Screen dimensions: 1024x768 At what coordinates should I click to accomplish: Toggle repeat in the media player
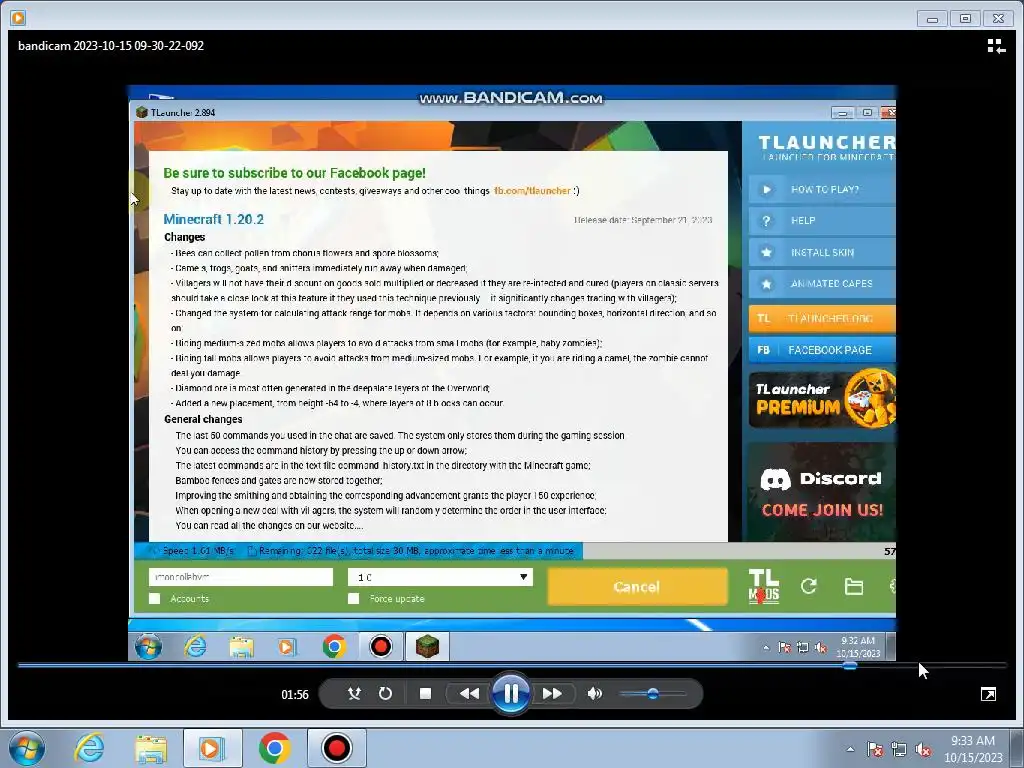coord(385,694)
